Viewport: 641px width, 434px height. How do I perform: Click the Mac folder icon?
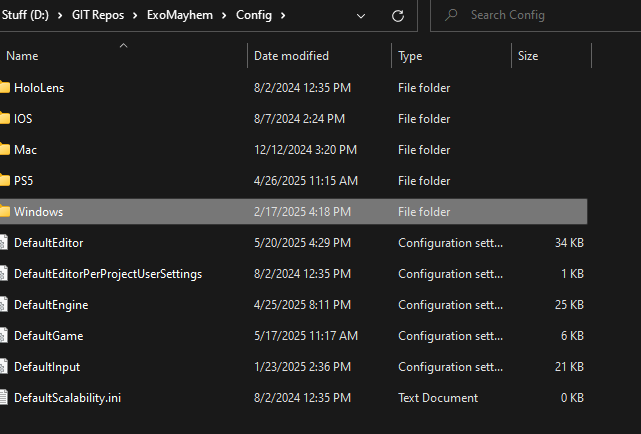coord(4,150)
